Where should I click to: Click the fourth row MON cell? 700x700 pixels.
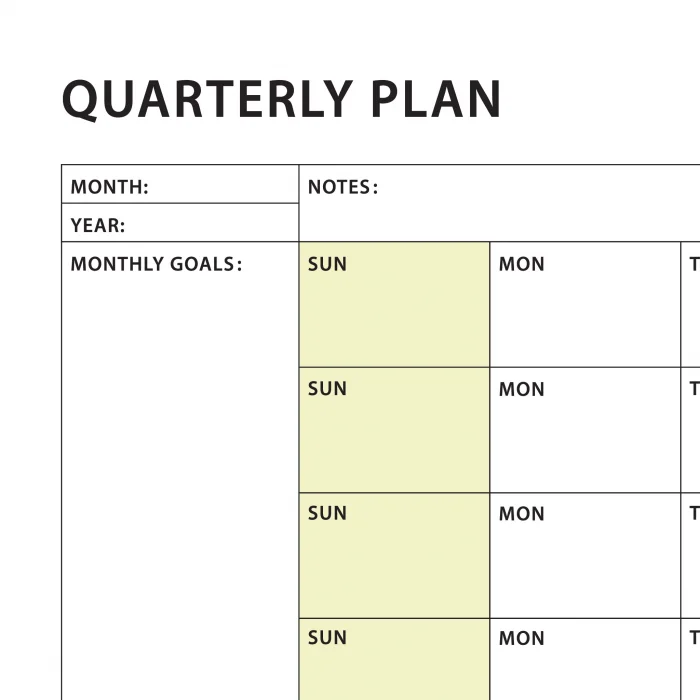[x=585, y=665]
